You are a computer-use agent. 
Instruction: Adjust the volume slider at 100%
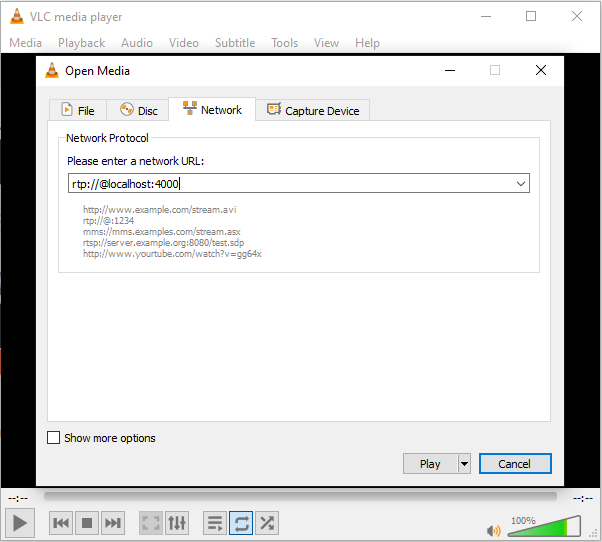pos(544,526)
